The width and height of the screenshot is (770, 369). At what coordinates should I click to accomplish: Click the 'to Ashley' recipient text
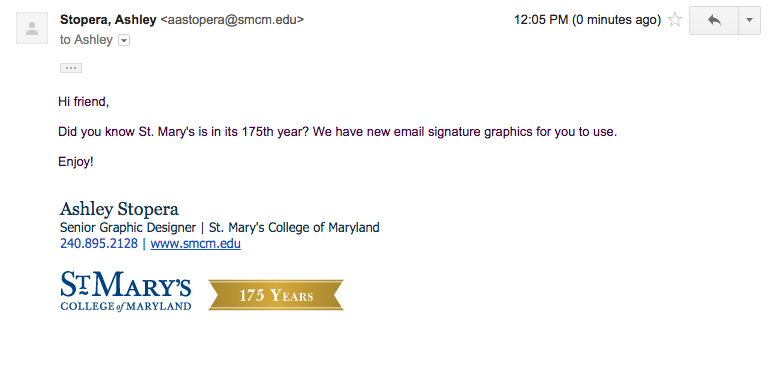tap(86, 40)
